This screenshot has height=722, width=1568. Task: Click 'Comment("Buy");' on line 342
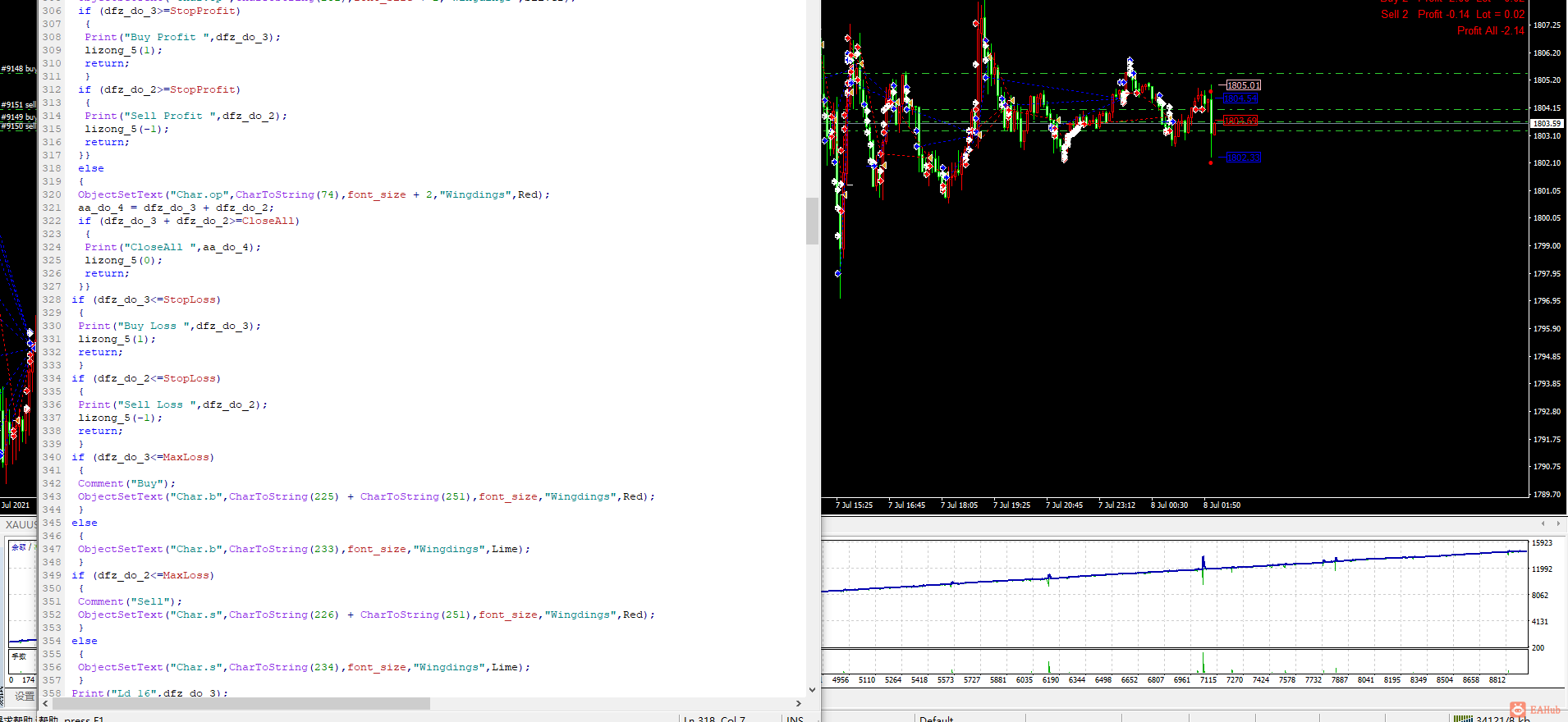(x=126, y=483)
